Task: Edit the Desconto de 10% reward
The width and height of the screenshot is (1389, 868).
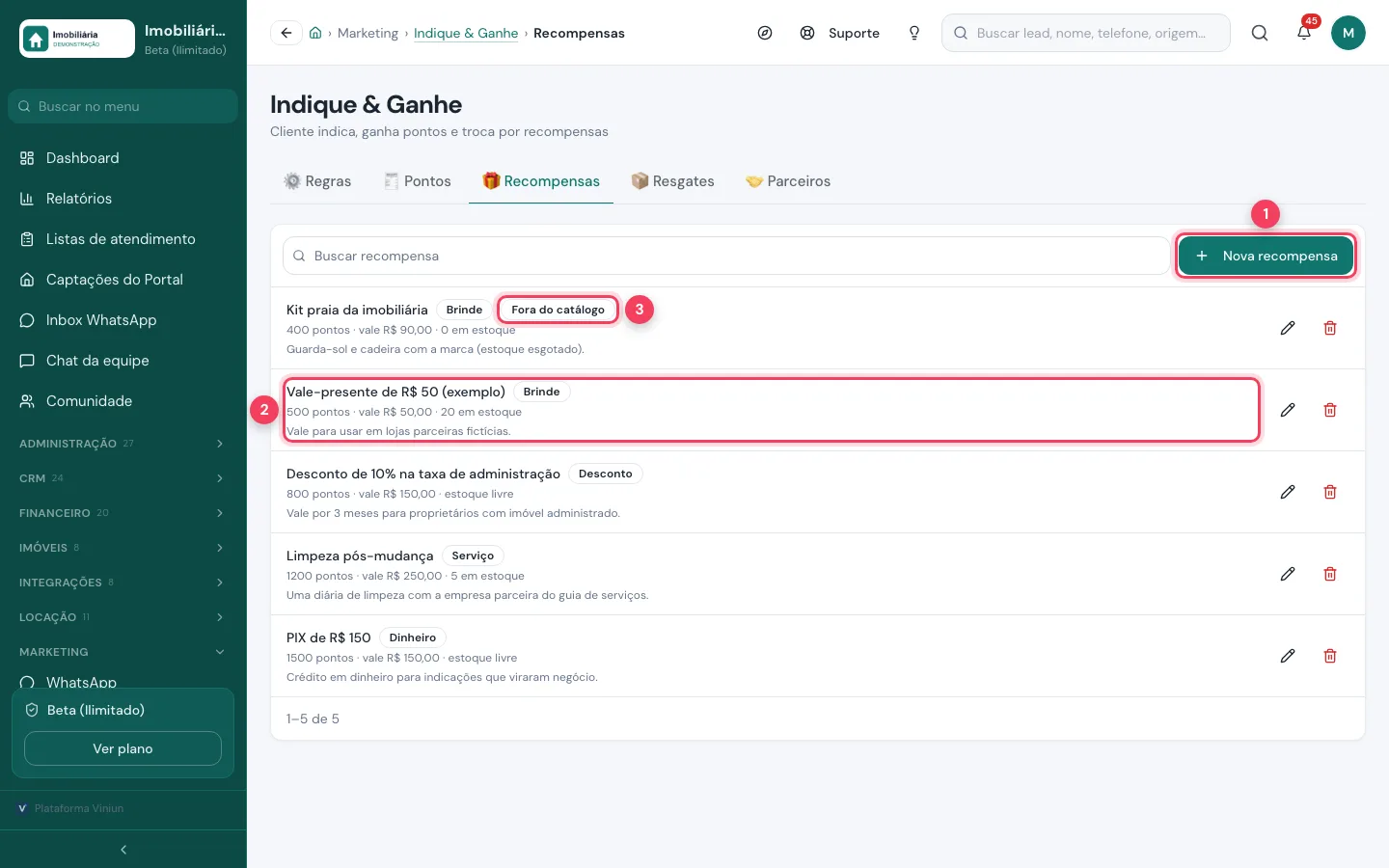Action: [x=1288, y=492]
